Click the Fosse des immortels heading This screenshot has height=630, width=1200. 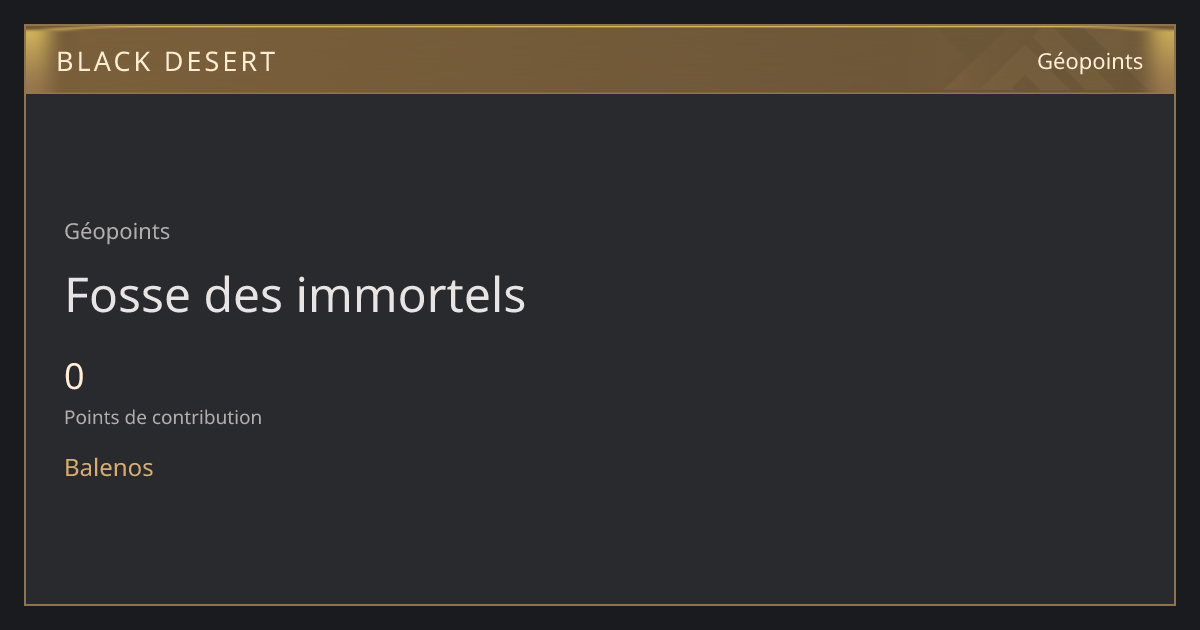[x=295, y=295]
